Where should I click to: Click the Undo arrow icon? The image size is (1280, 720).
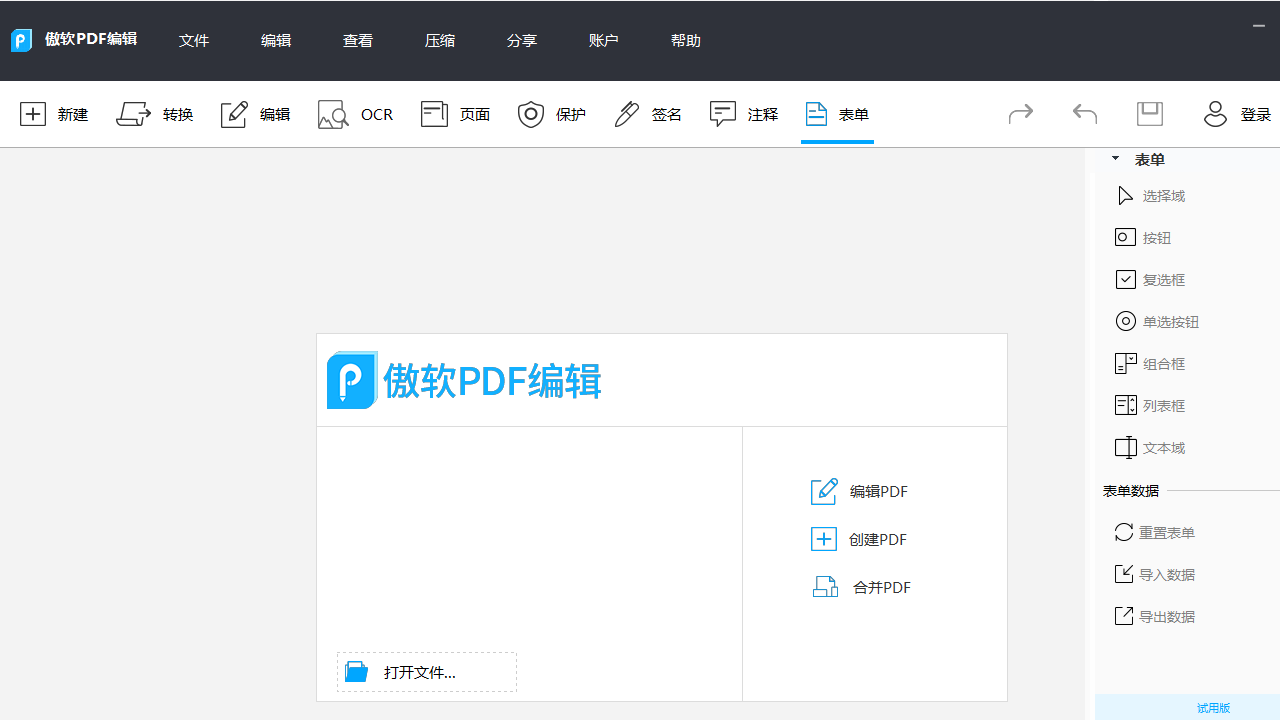[x=1085, y=114]
